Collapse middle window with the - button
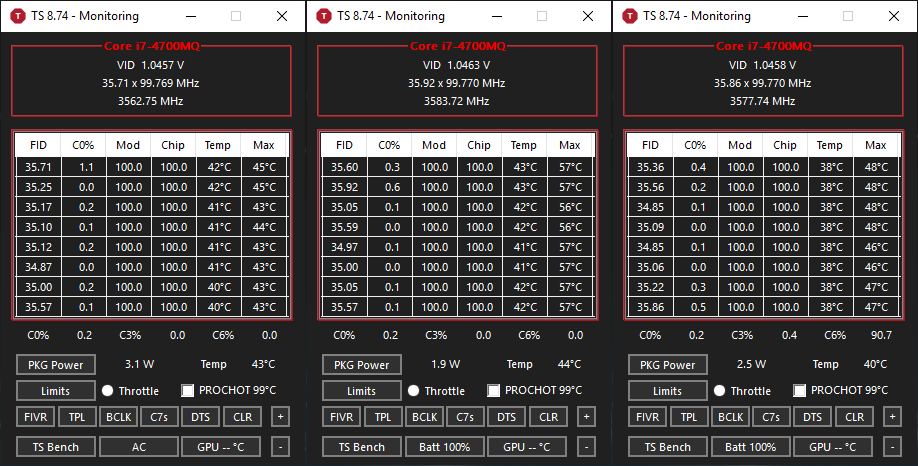The width and height of the screenshot is (918, 466). (586, 447)
